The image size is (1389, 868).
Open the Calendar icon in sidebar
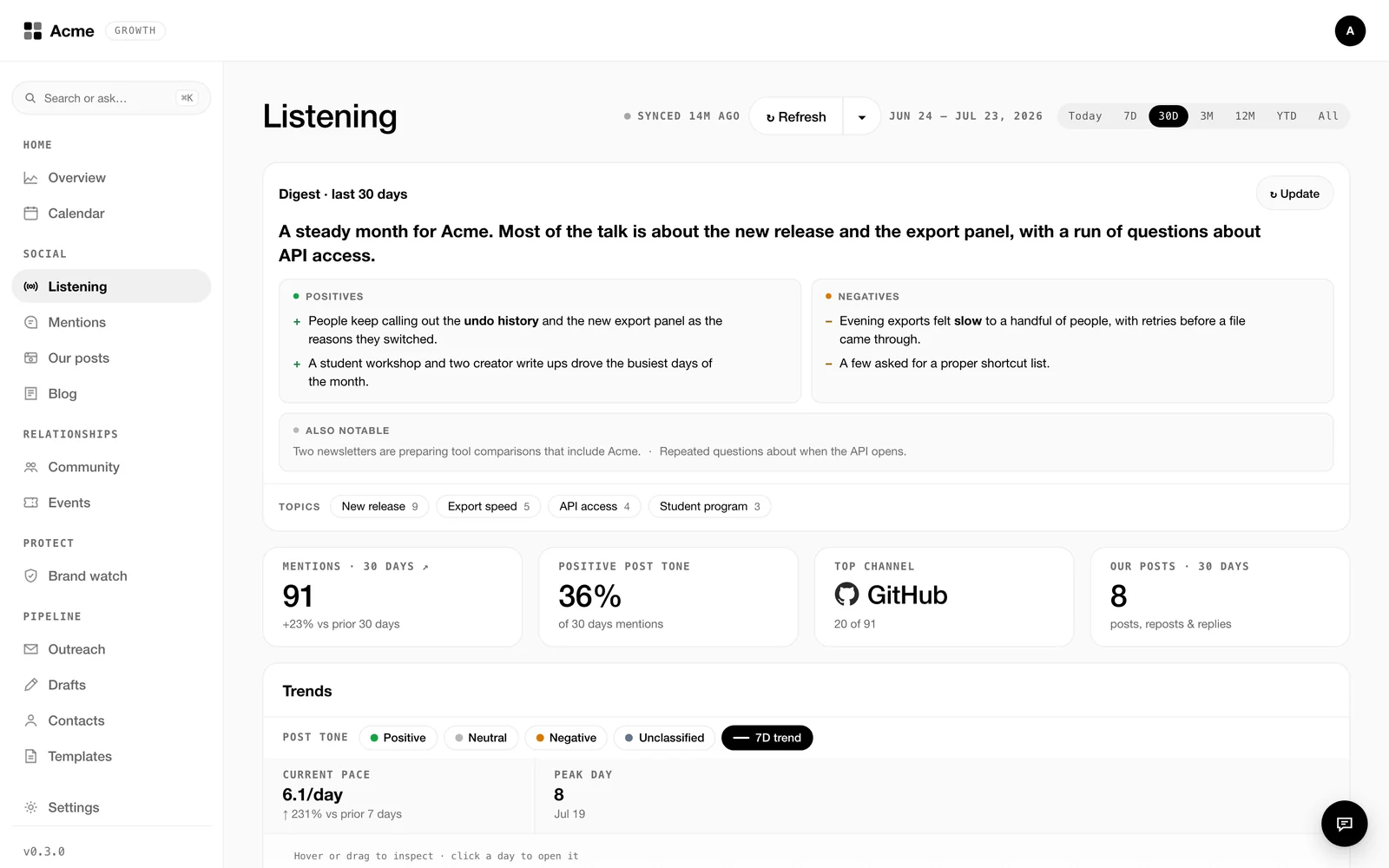coord(30,214)
